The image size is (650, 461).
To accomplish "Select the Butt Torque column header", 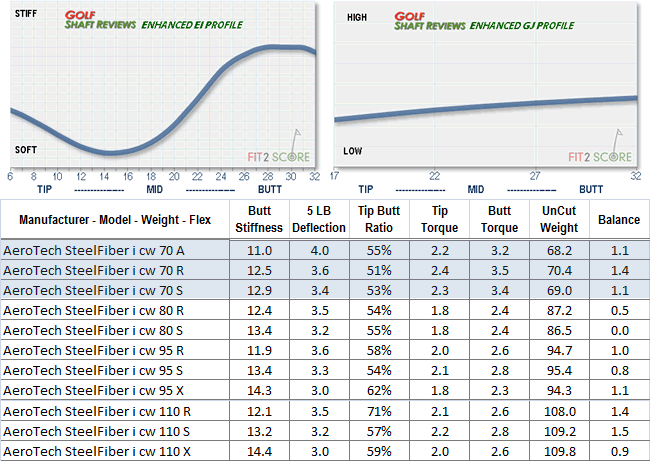I will tap(499, 219).
